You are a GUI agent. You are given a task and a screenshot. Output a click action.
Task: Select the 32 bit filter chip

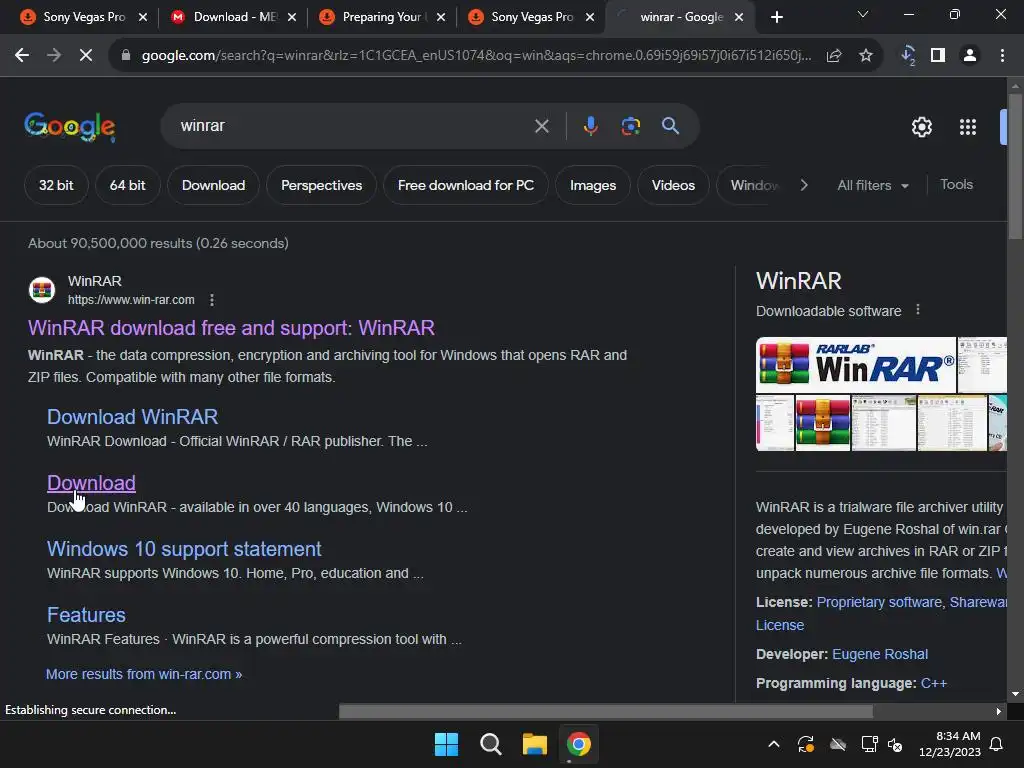click(x=56, y=185)
